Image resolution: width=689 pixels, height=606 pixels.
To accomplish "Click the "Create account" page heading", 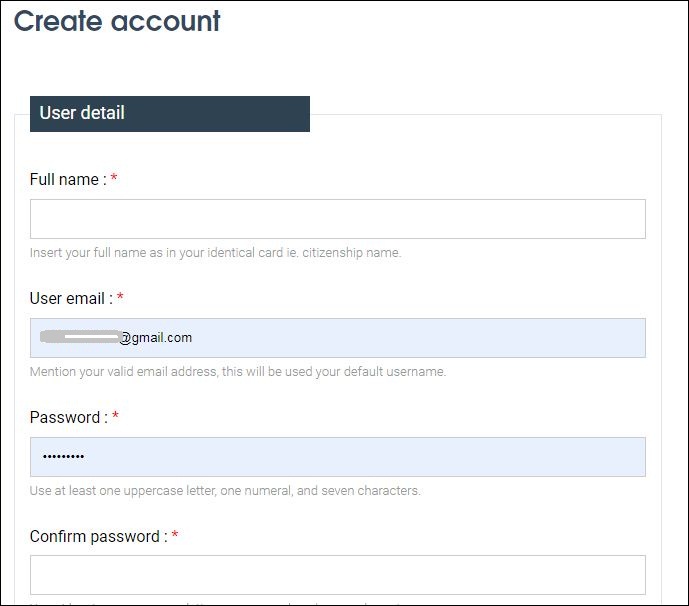I will (117, 21).
